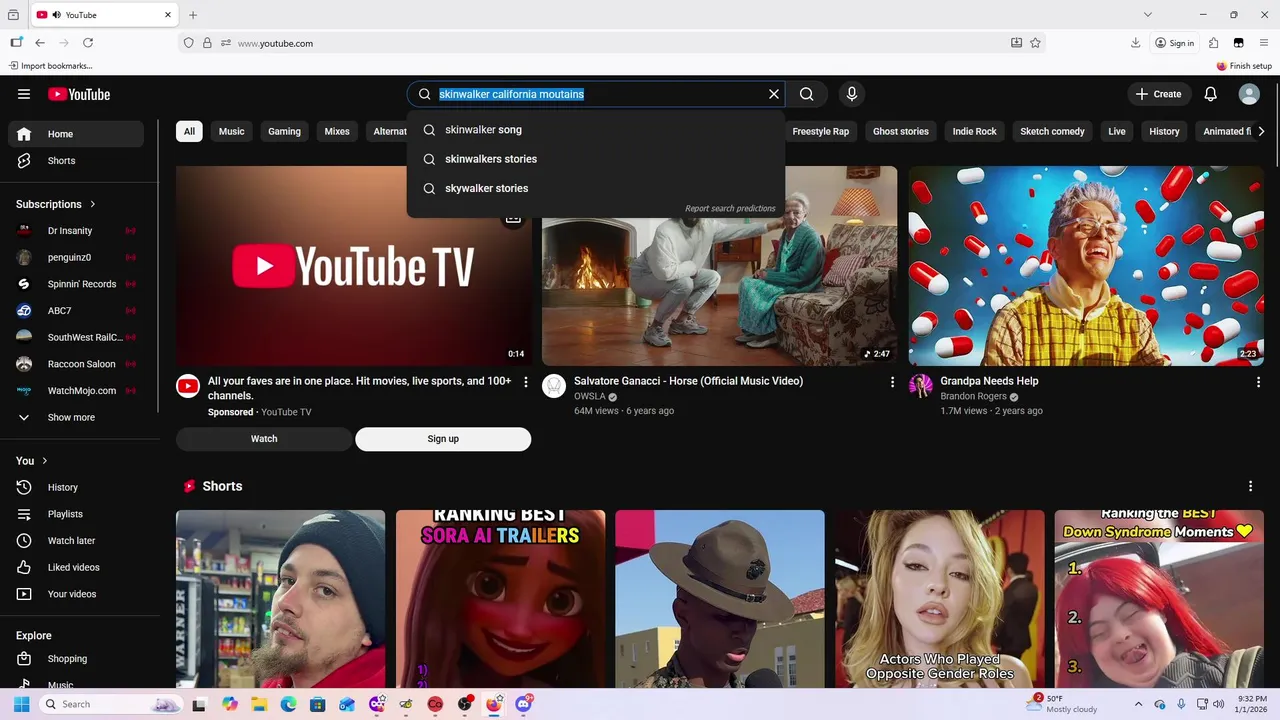Open Playlists in the sidebar
Image resolution: width=1280 pixels, height=720 pixels.
[76, 514]
